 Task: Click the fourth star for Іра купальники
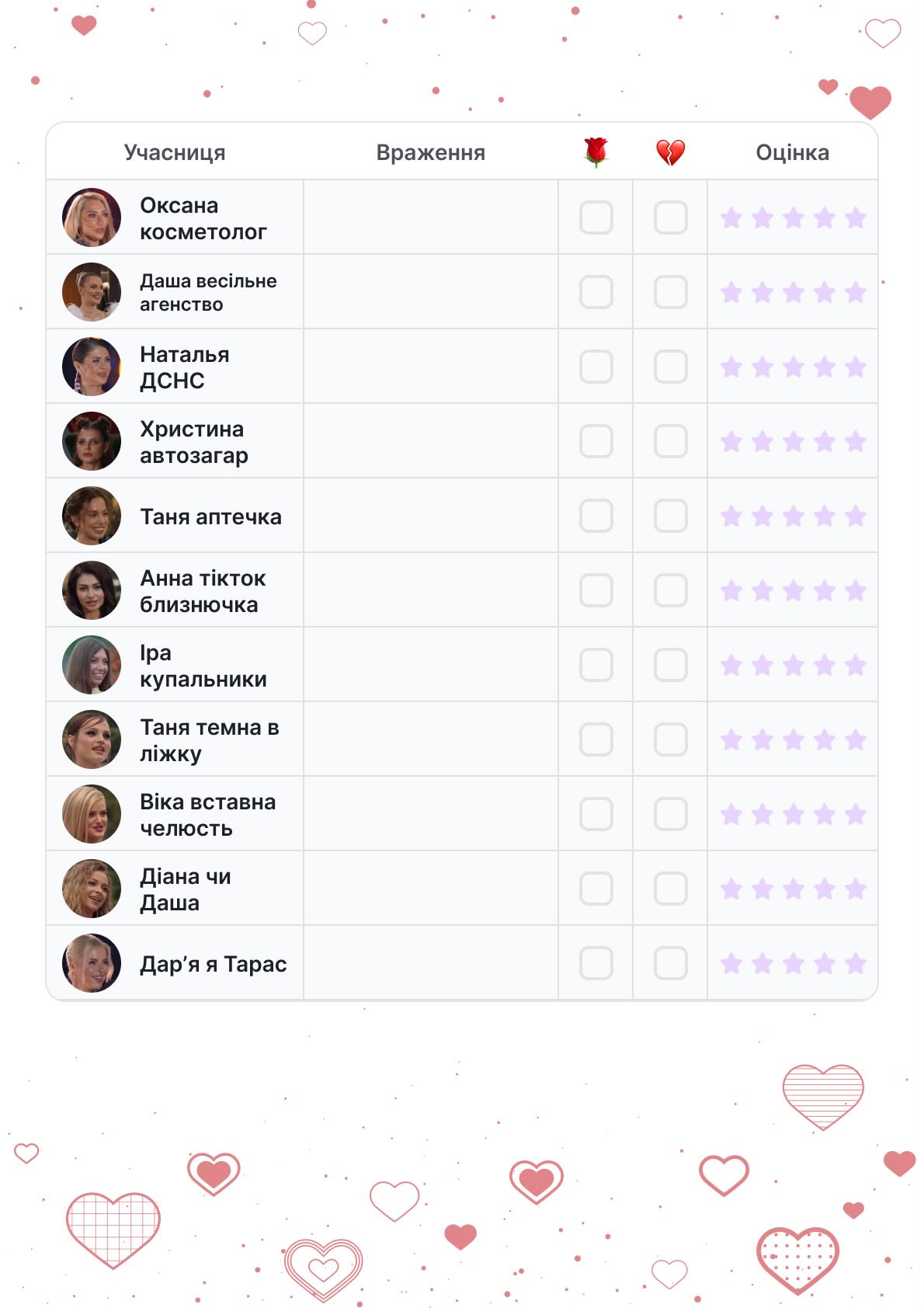pos(824,665)
